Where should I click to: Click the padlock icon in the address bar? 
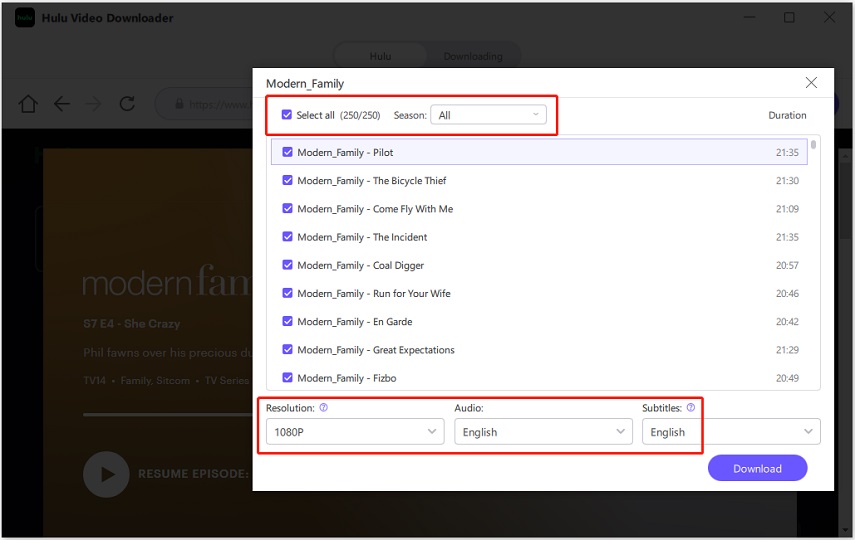click(x=179, y=104)
